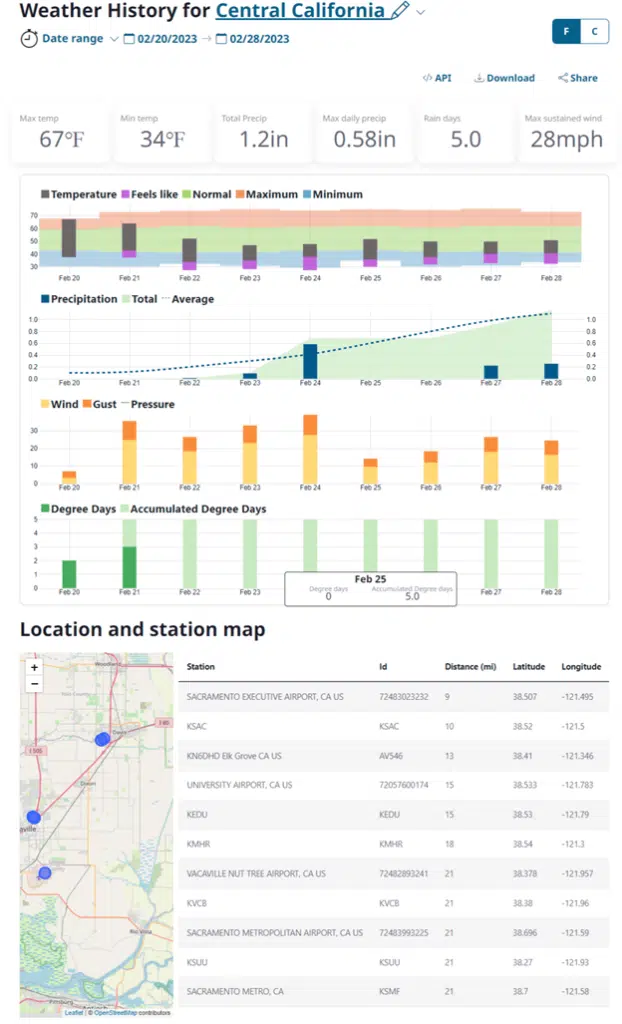Click the Precipitation legend color swatch

[x=46, y=299]
